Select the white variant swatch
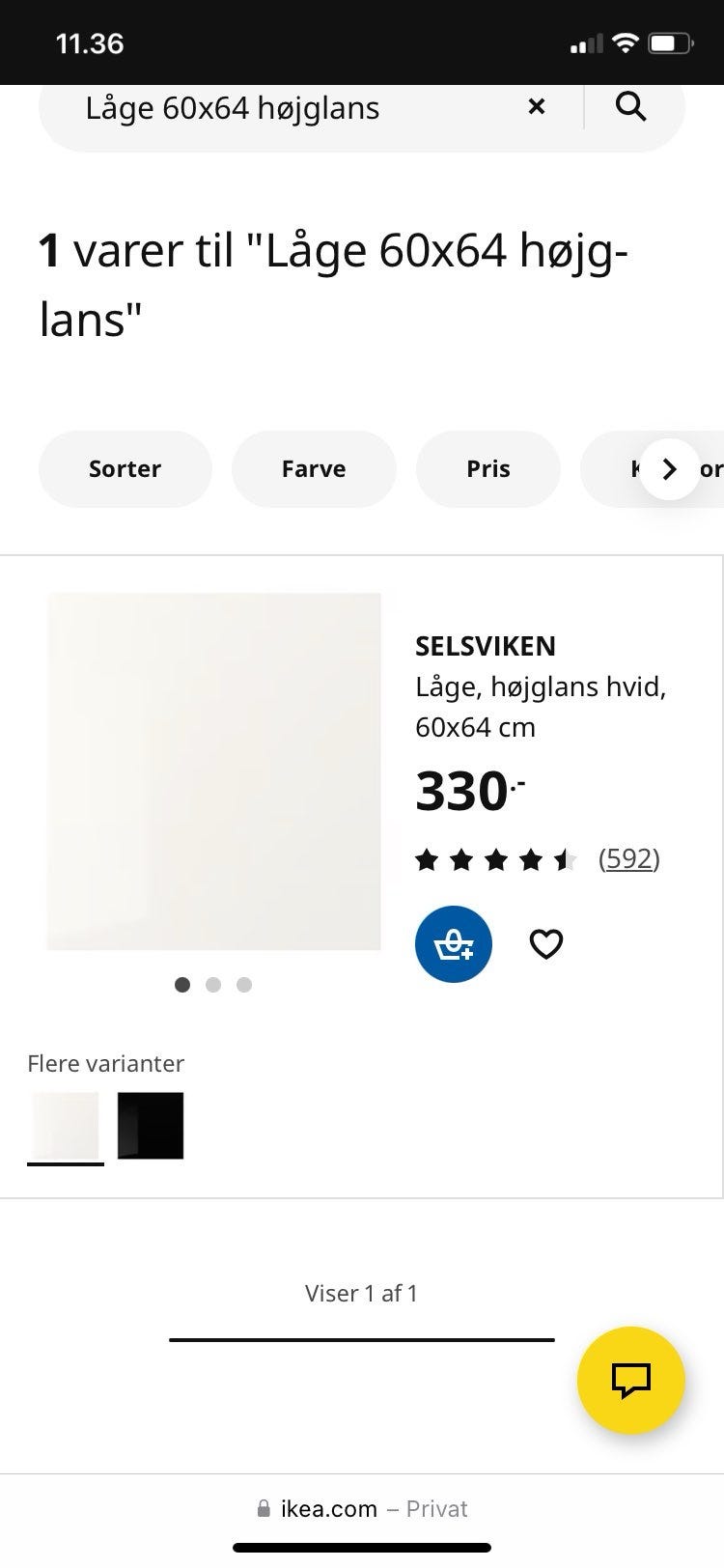The image size is (724, 1568). (x=66, y=1126)
